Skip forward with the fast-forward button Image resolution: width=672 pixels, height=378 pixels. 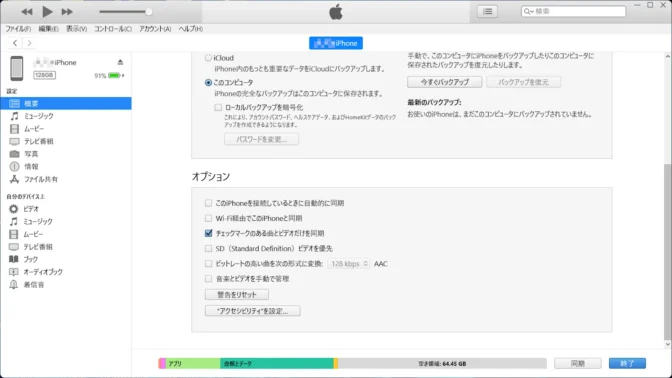pos(67,12)
